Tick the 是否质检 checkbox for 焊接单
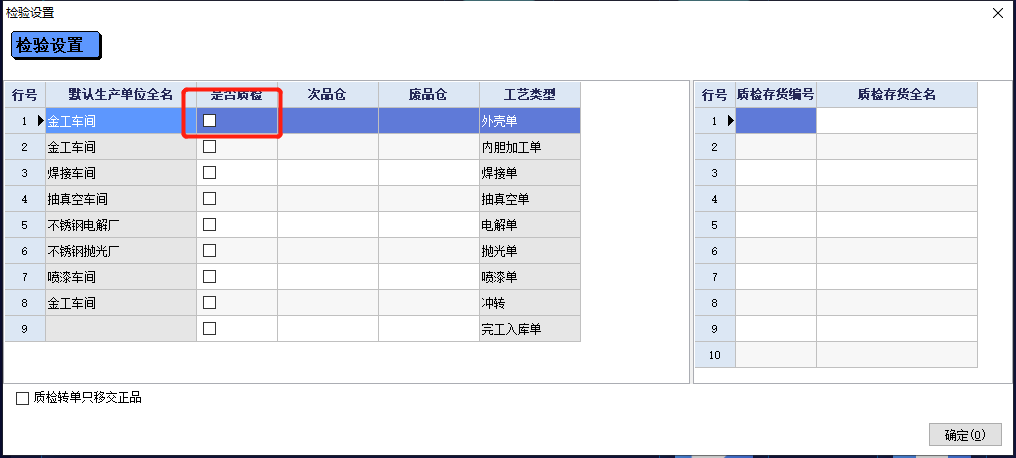Viewport: 1016px width, 458px height. click(x=210, y=172)
